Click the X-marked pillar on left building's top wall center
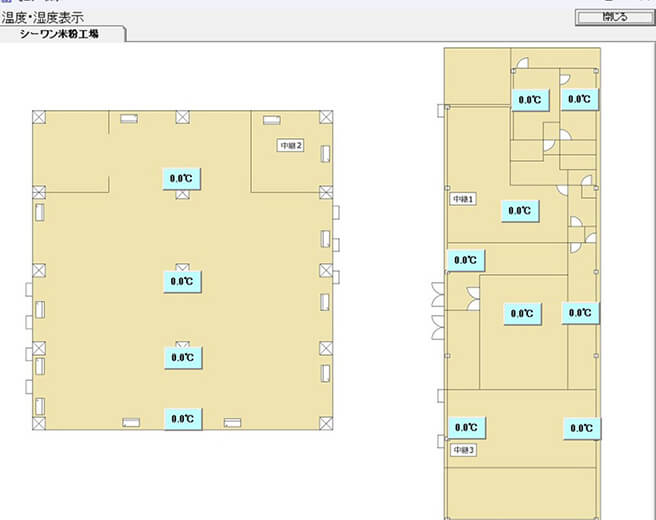Image resolution: width=656 pixels, height=520 pixels. 182,117
